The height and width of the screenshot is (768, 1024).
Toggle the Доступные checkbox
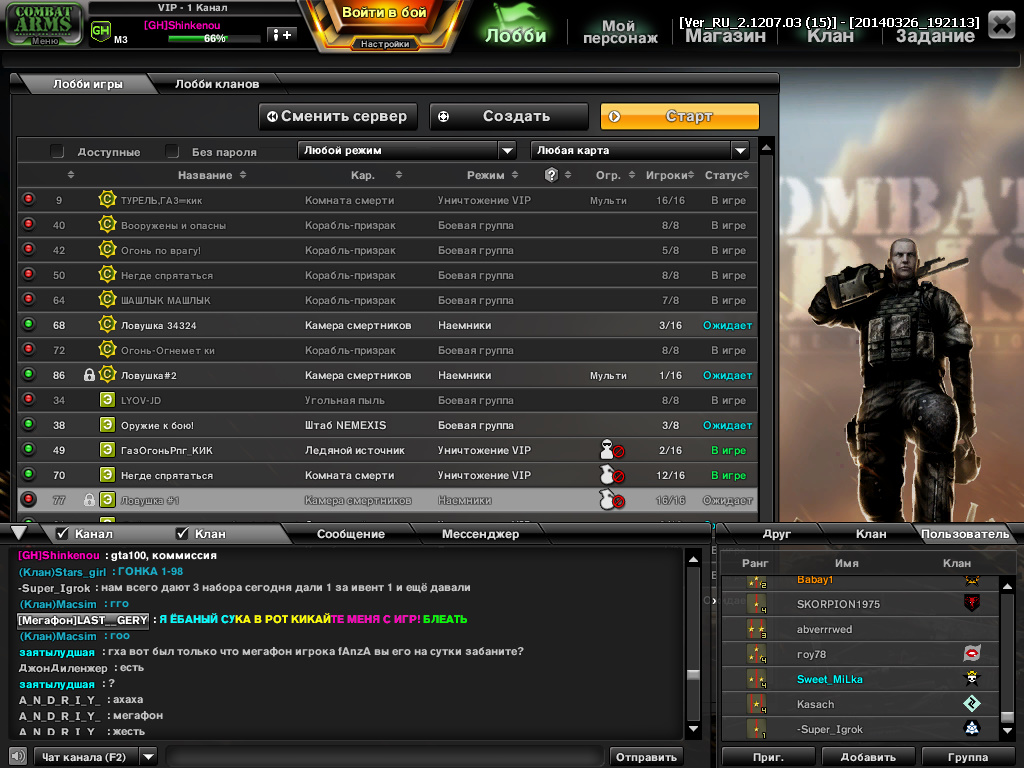tap(57, 152)
